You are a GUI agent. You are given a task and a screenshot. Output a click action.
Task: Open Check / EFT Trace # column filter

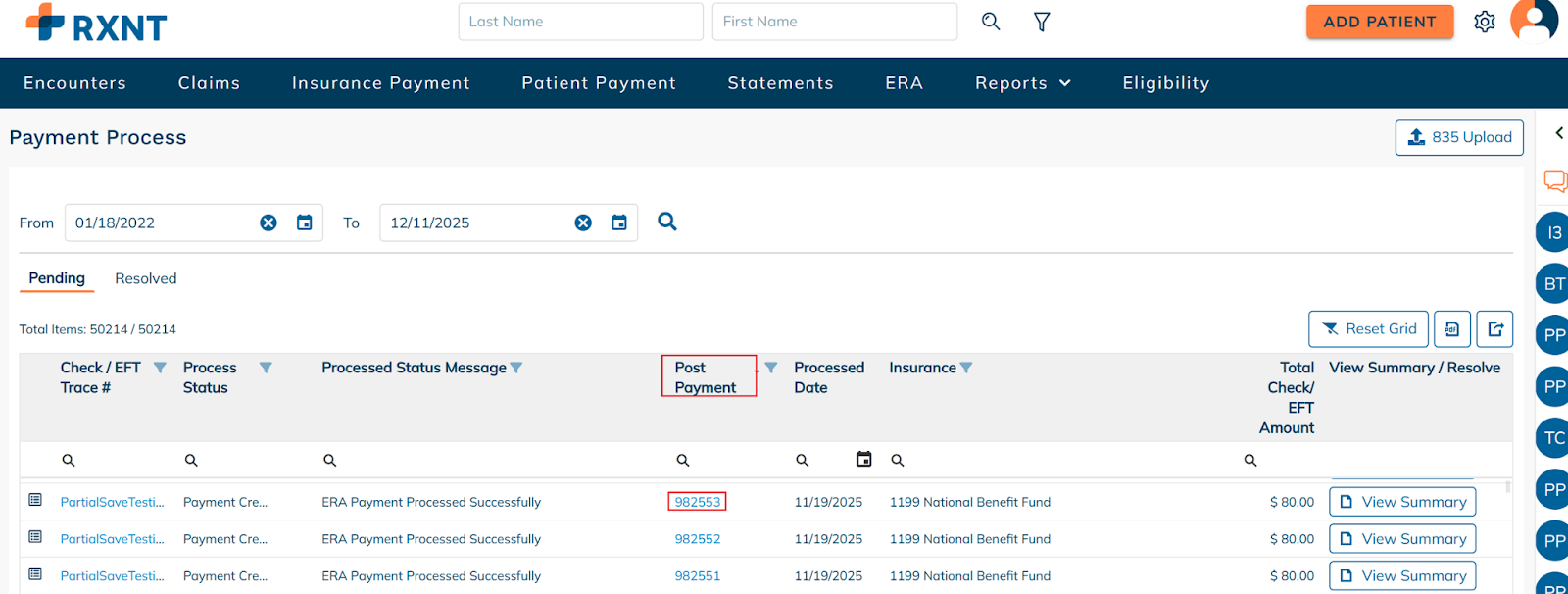click(x=160, y=368)
